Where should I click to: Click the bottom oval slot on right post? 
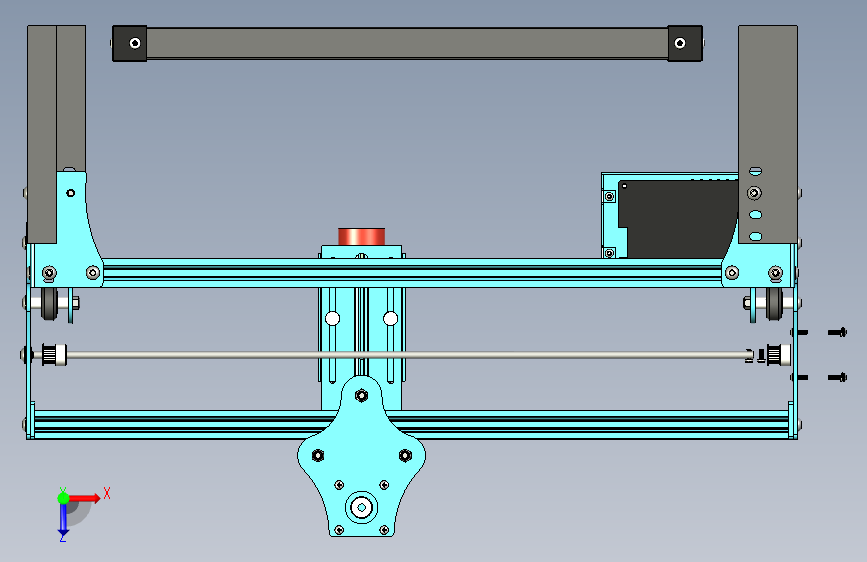point(755,236)
